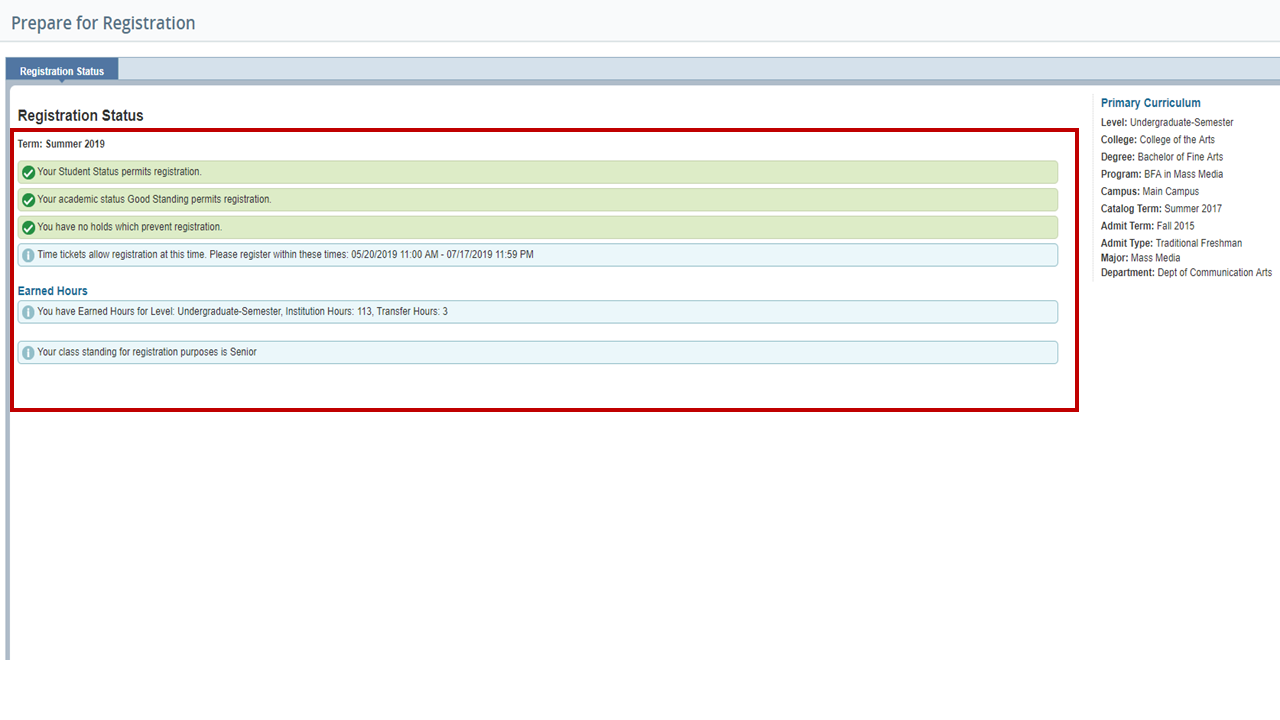Viewport: 1280px width, 720px height.
Task: Click the holds notification banner
Action: [x=538, y=227]
